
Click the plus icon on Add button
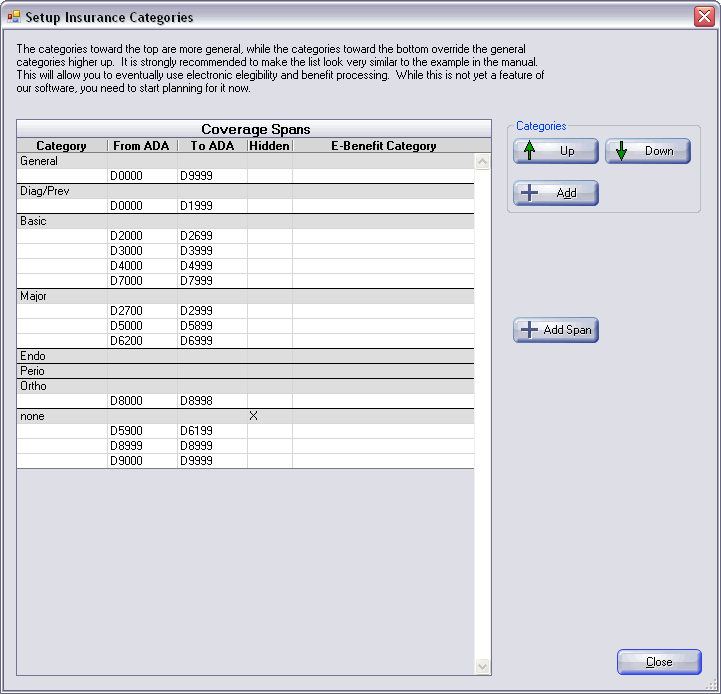[x=530, y=193]
